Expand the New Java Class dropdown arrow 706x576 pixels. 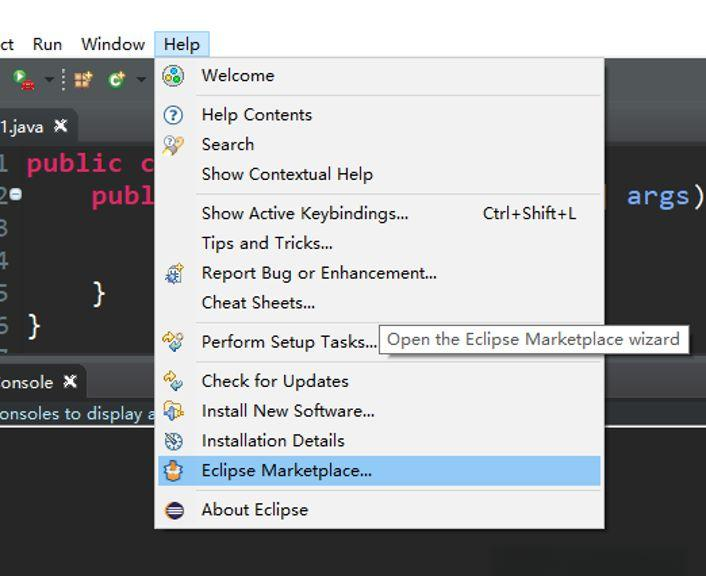tap(141, 80)
